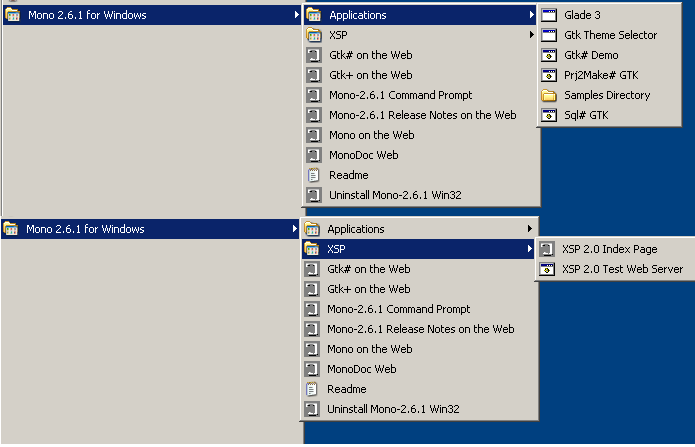Open the Samples Directory folder icon
This screenshot has width=695, height=447.
(549, 95)
